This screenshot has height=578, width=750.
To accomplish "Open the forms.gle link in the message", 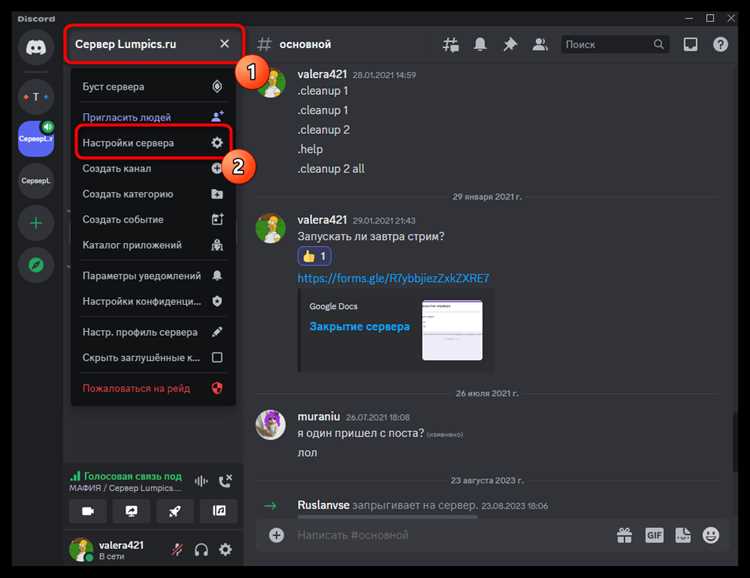I will pyautogui.click(x=393, y=278).
